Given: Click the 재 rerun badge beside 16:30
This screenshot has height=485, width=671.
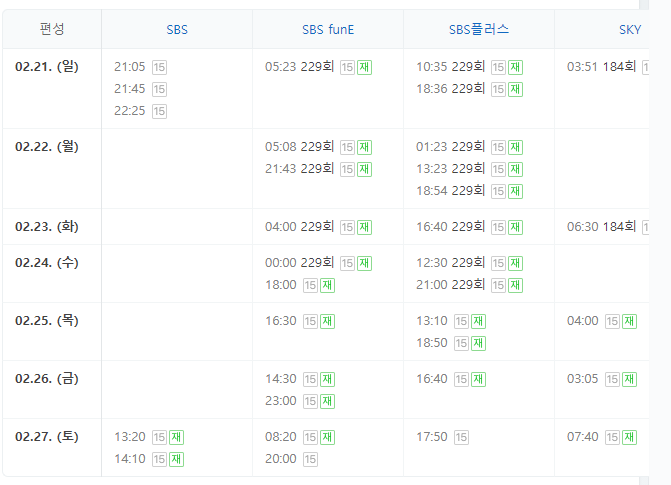Looking at the screenshot, I should (x=327, y=321).
